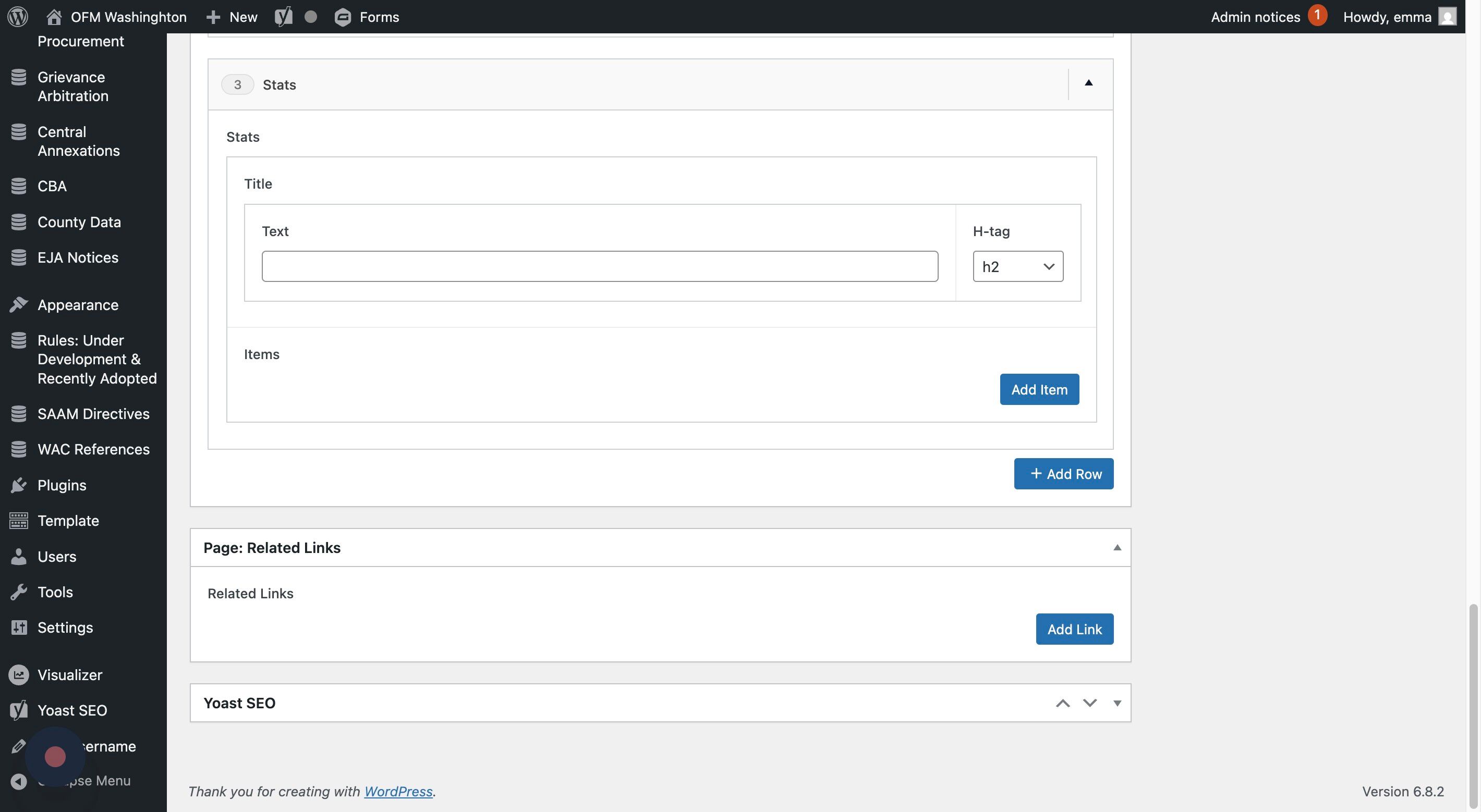Open Plugins from sidebar

tap(62, 485)
